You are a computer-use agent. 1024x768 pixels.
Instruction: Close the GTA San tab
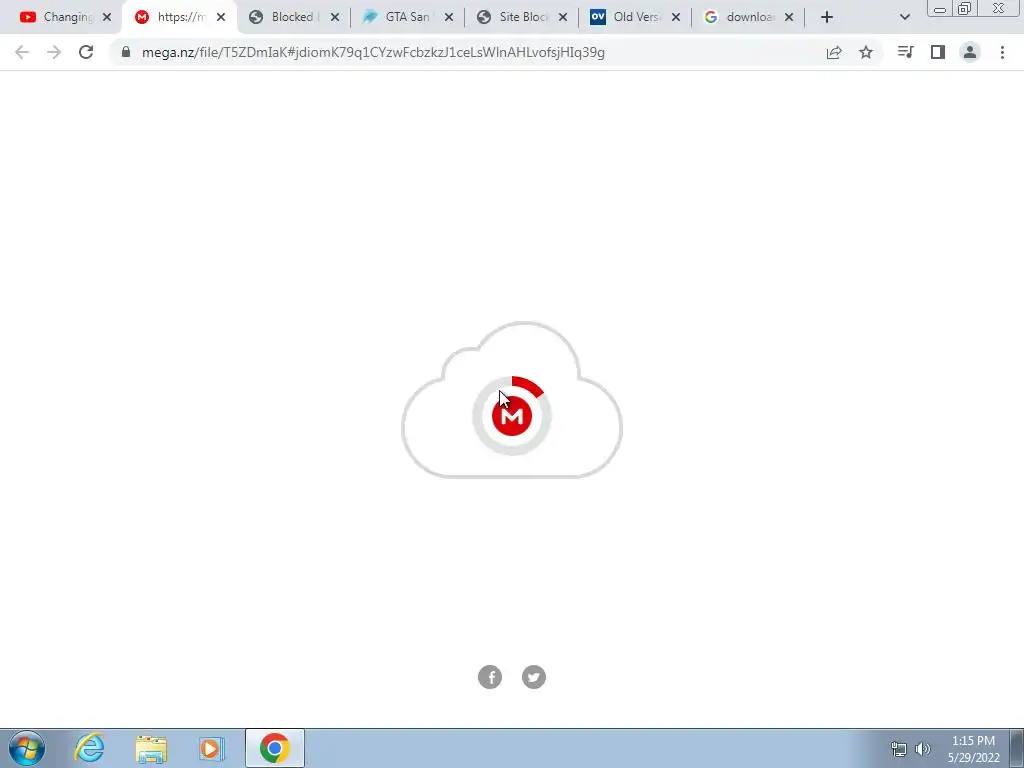click(x=449, y=17)
